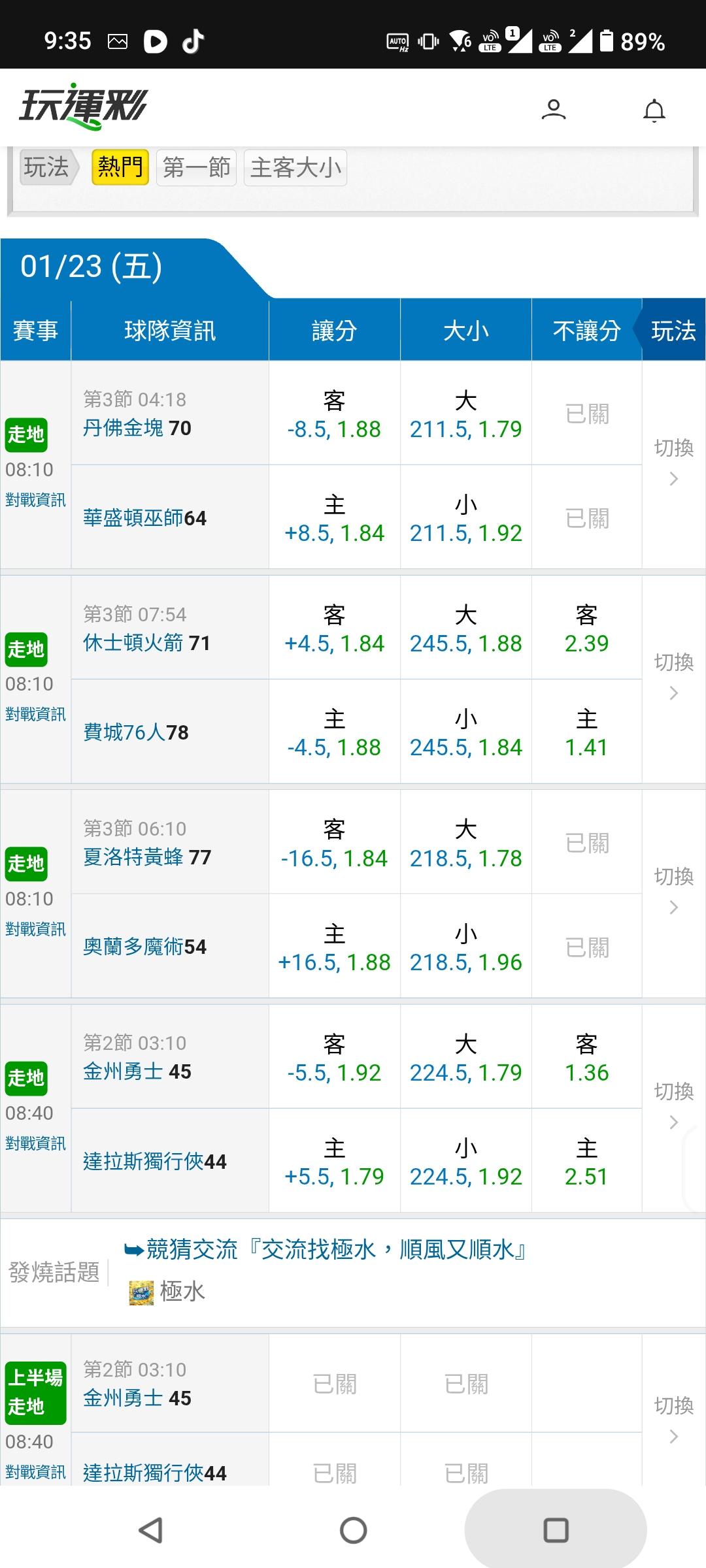Tap the 玩運彩 logo
706x1568 pixels.
(83, 106)
